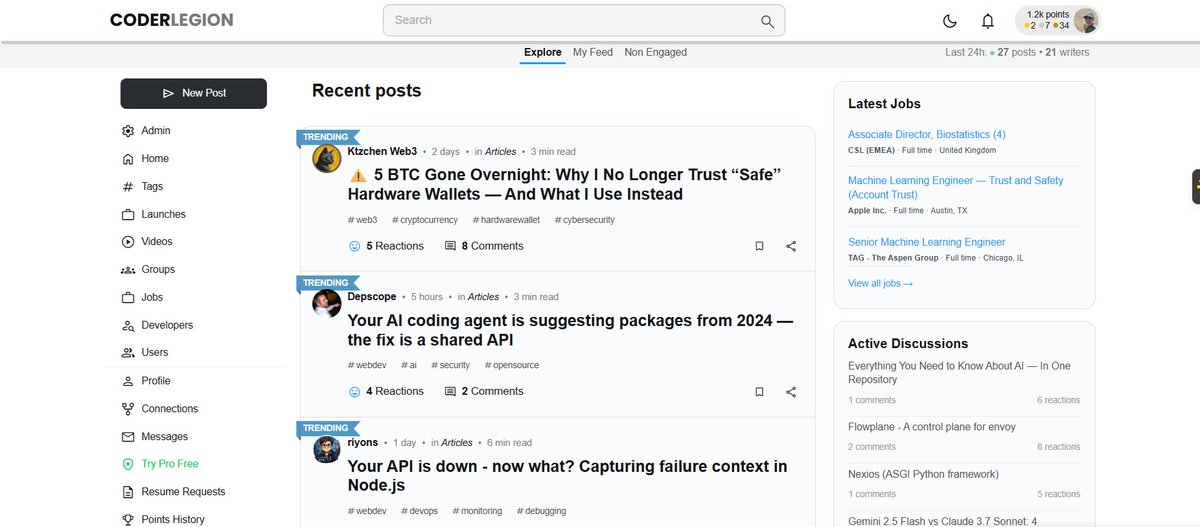The height and width of the screenshot is (527, 1200).
Task: Click the Groups people icon
Action: click(x=128, y=270)
